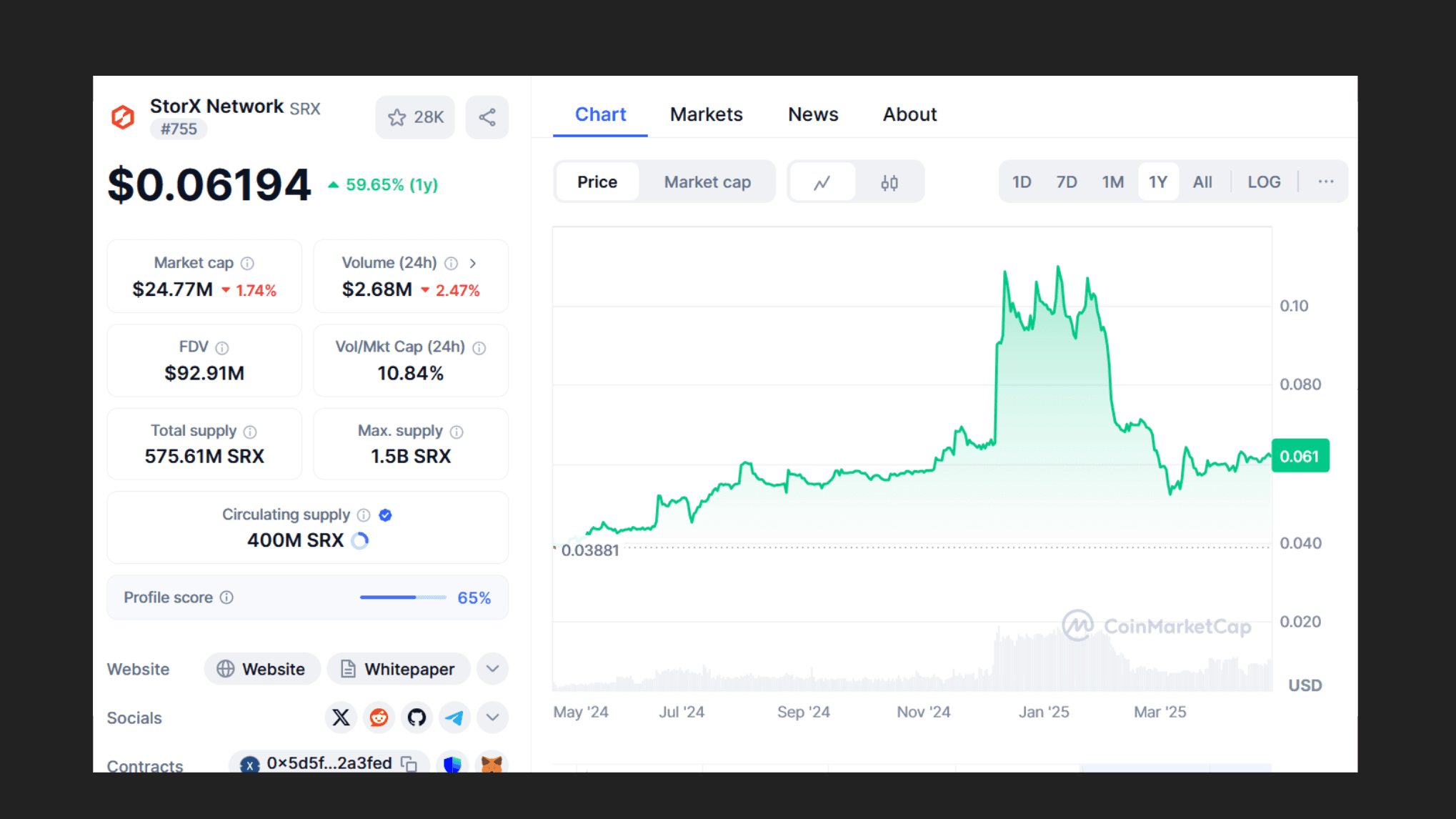This screenshot has height=819, width=1456.
Task: Switch chart to candlestick view
Action: coord(889,182)
